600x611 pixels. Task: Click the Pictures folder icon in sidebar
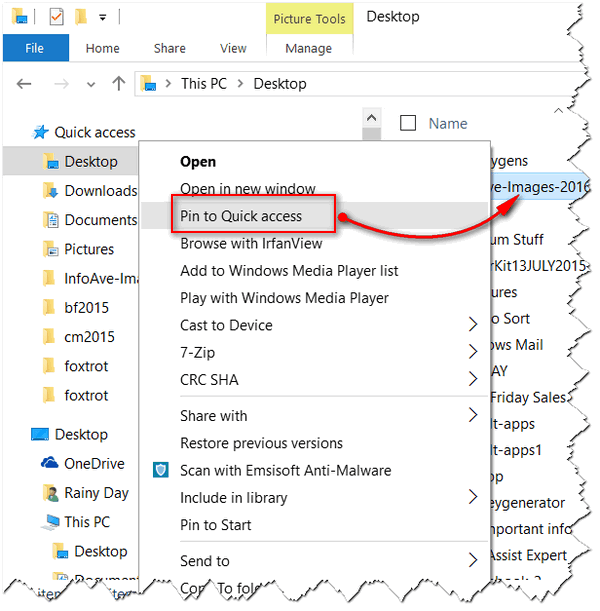[x=50, y=249]
